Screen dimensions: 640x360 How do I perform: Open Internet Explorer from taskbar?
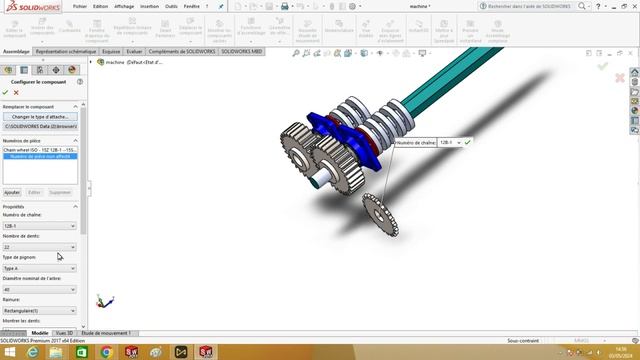pos(32,352)
